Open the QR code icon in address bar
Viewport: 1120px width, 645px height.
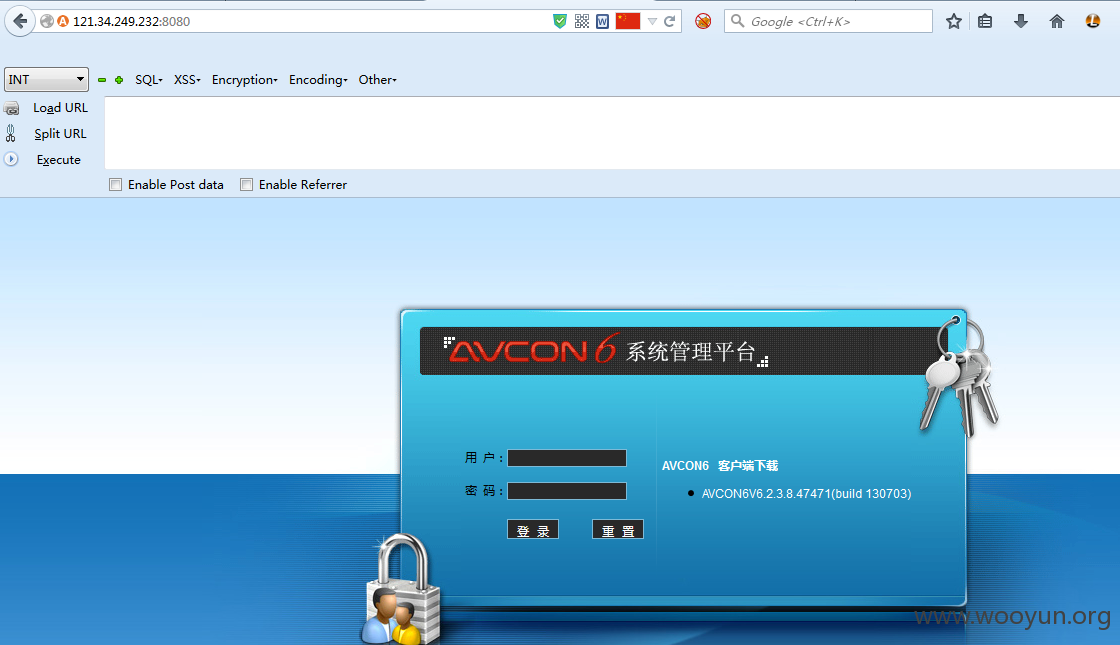[582, 21]
